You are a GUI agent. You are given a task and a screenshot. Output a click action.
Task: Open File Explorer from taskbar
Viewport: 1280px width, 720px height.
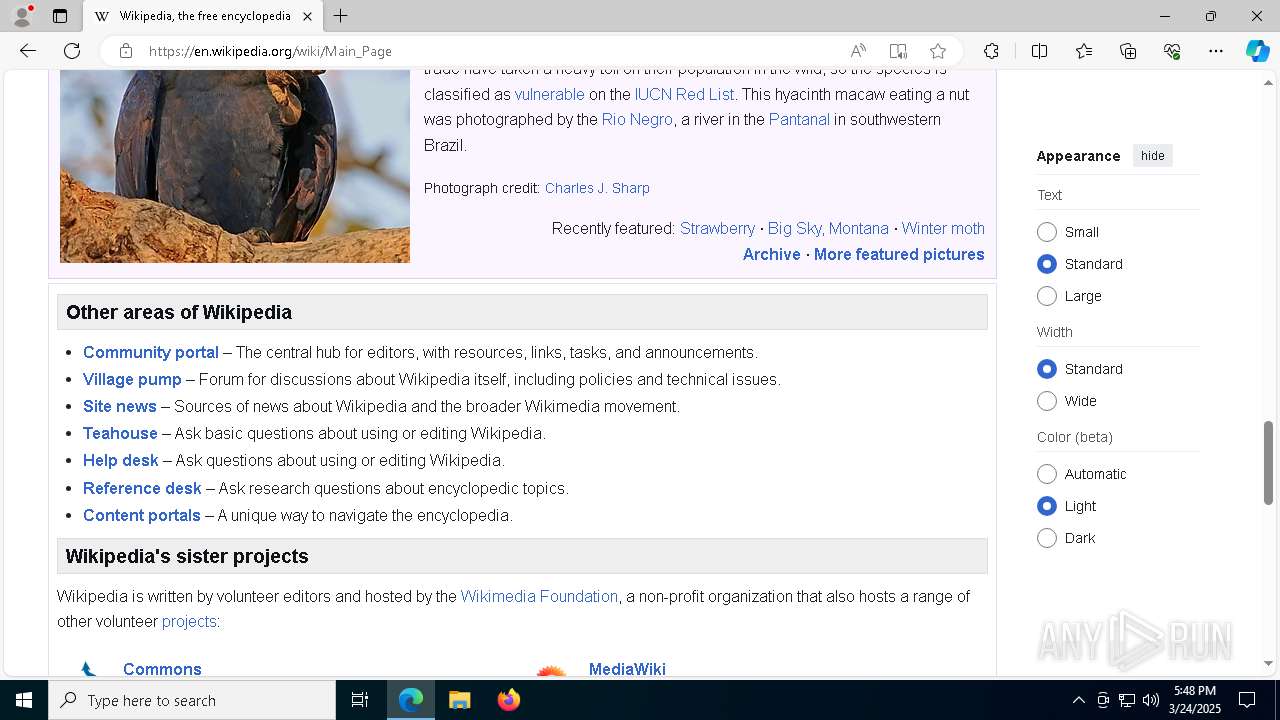(459, 700)
